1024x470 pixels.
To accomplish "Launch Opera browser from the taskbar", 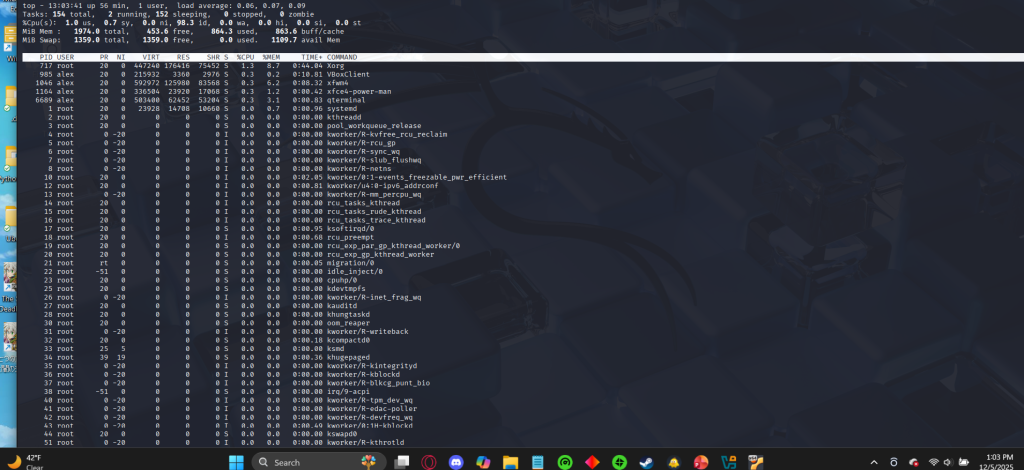I will coord(429,462).
